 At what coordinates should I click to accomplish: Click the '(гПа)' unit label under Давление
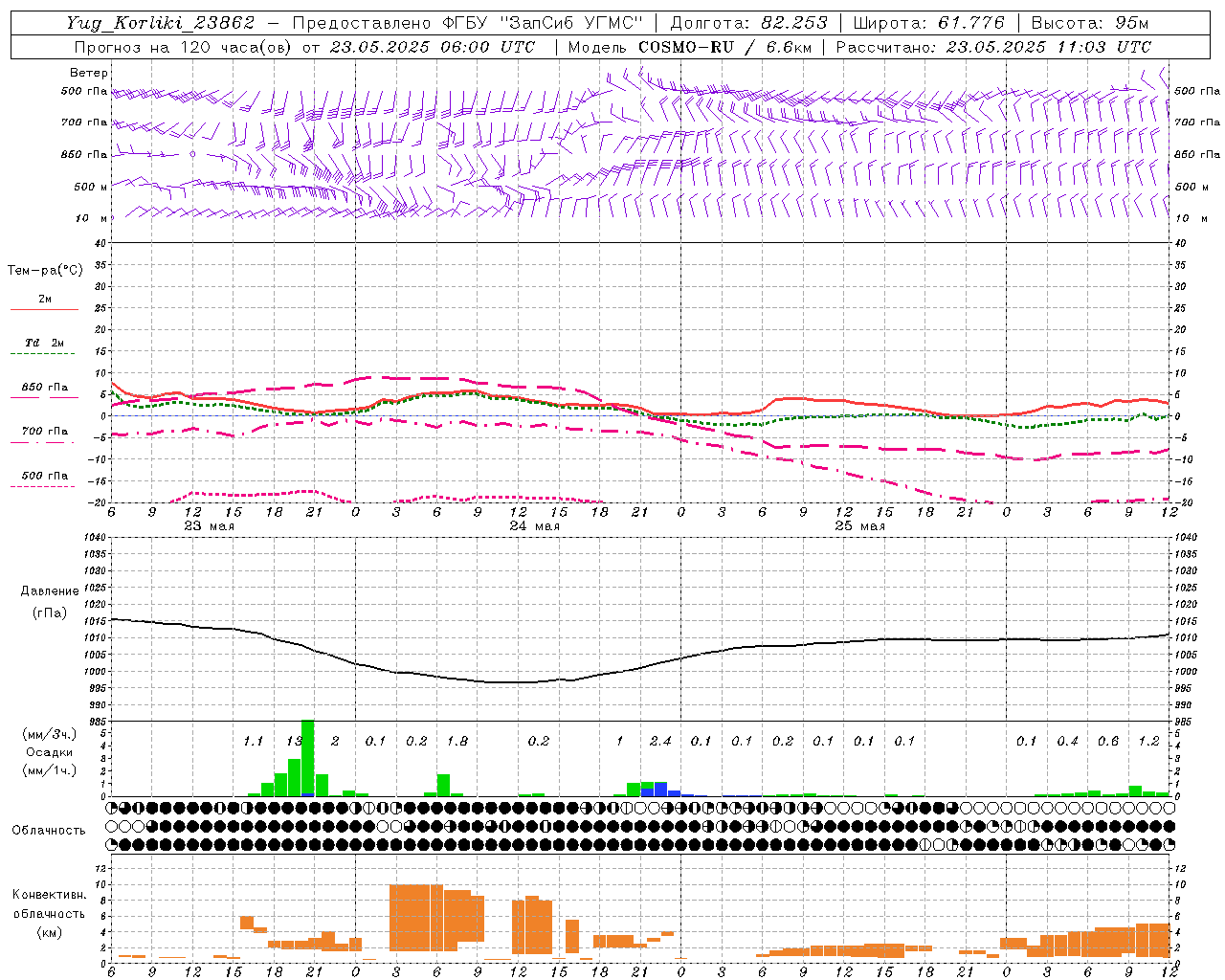click(x=50, y=612)
